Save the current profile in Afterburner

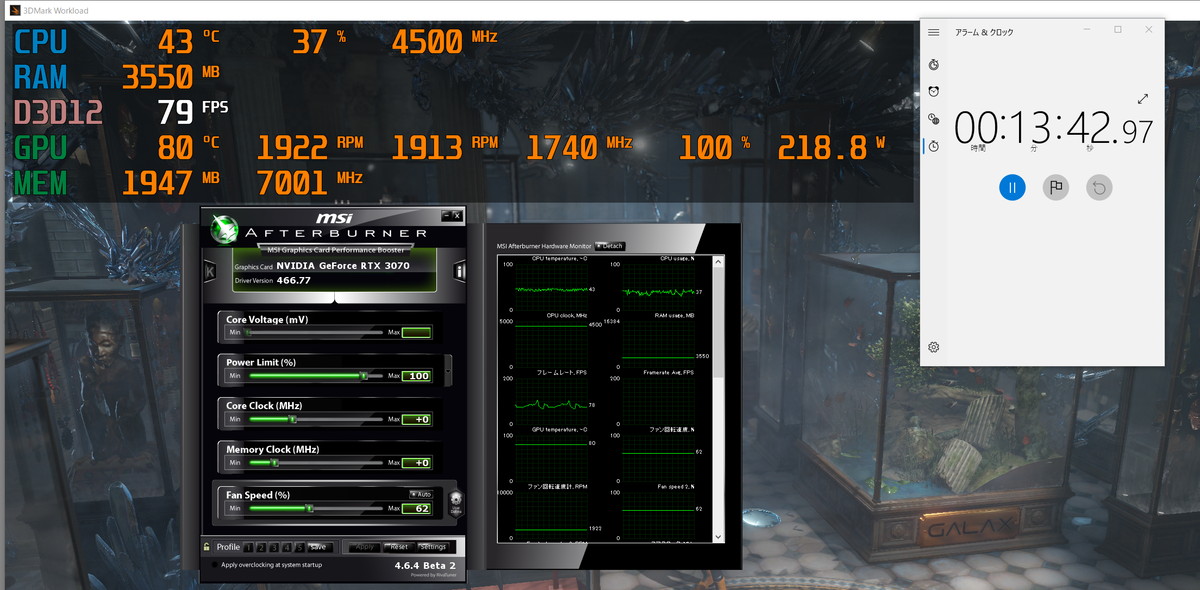(318, 547)
